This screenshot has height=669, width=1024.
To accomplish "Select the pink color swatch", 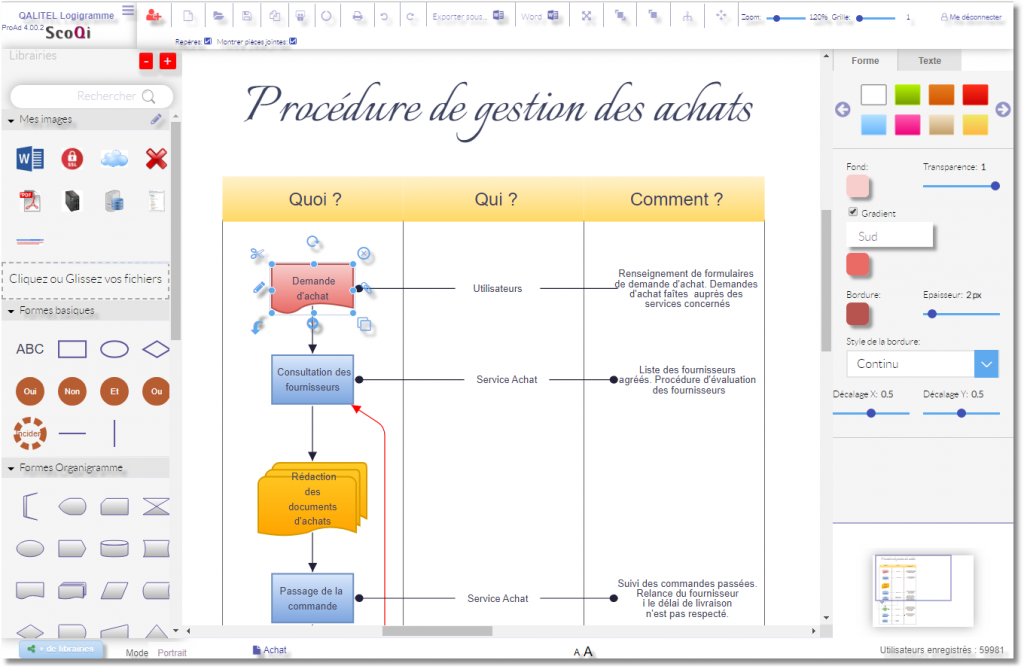I will [x=907, y=125].
